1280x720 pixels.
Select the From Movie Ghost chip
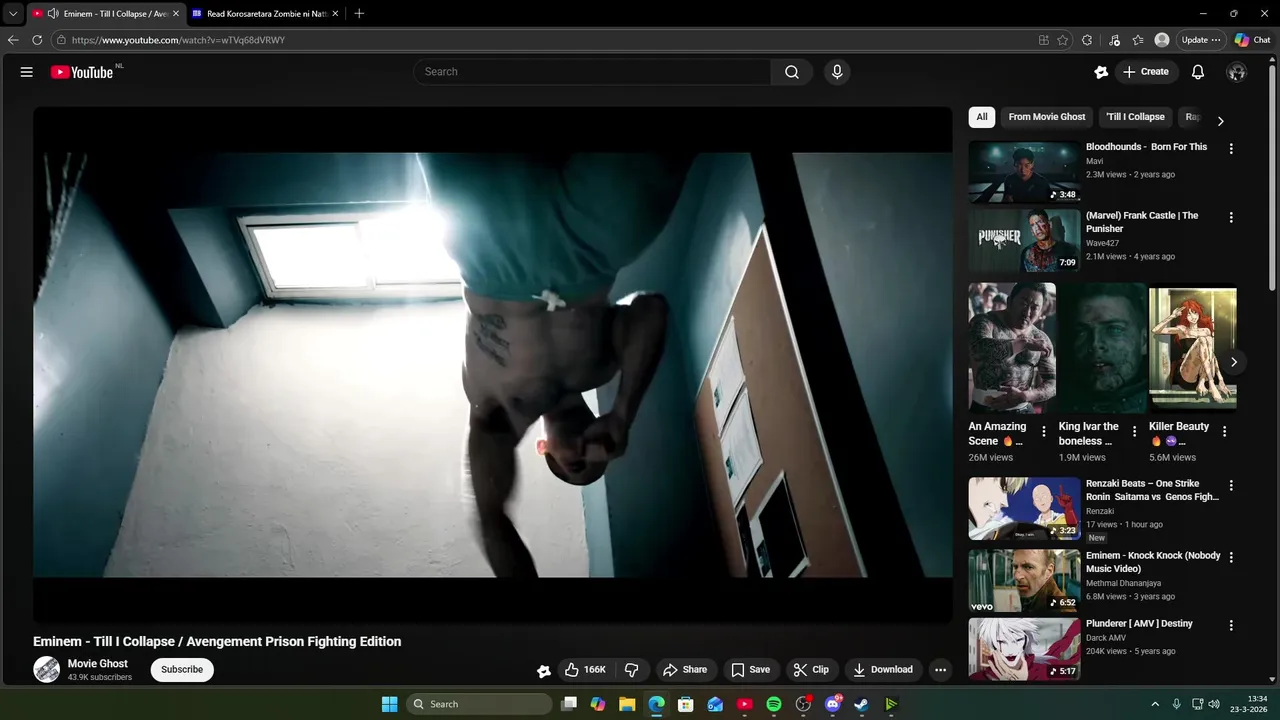(1047, 117)
